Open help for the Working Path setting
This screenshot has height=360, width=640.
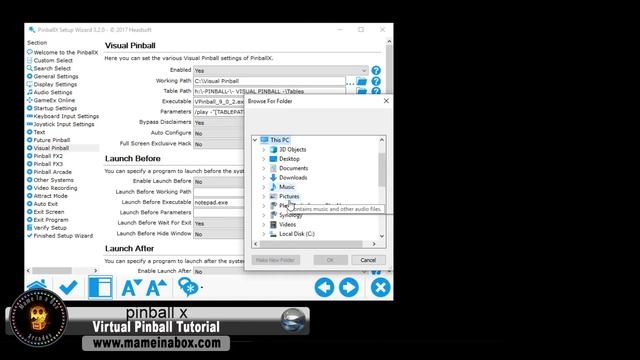click(x=376, y=81)
